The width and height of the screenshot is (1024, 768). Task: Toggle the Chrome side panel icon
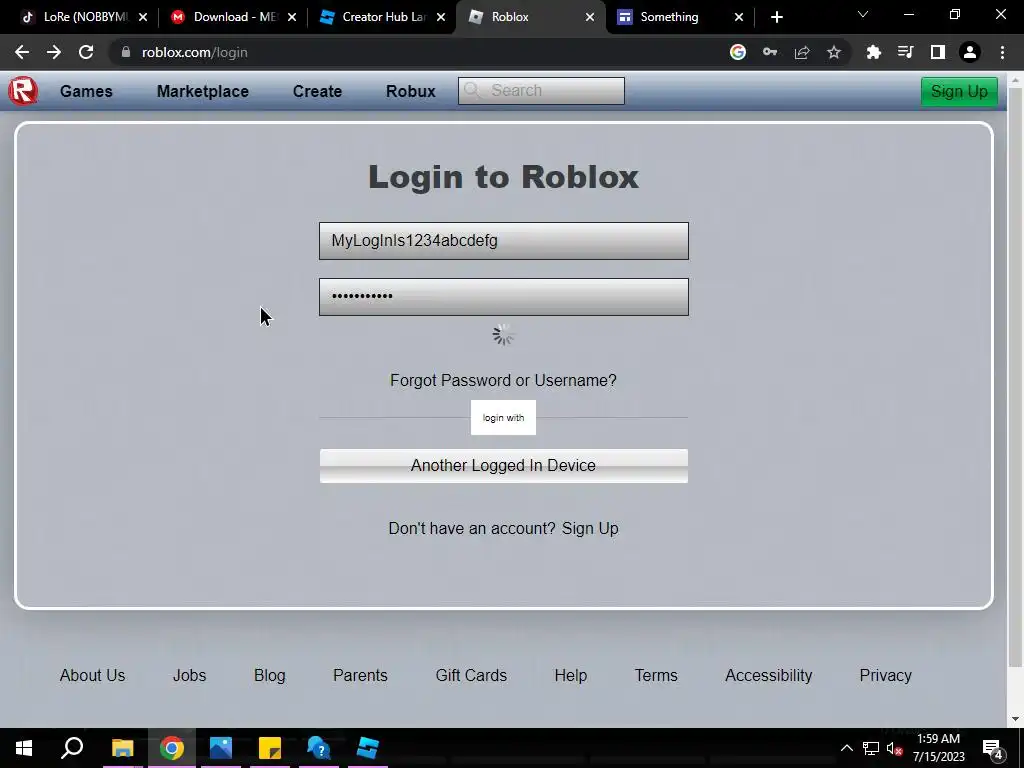(938, 52)
